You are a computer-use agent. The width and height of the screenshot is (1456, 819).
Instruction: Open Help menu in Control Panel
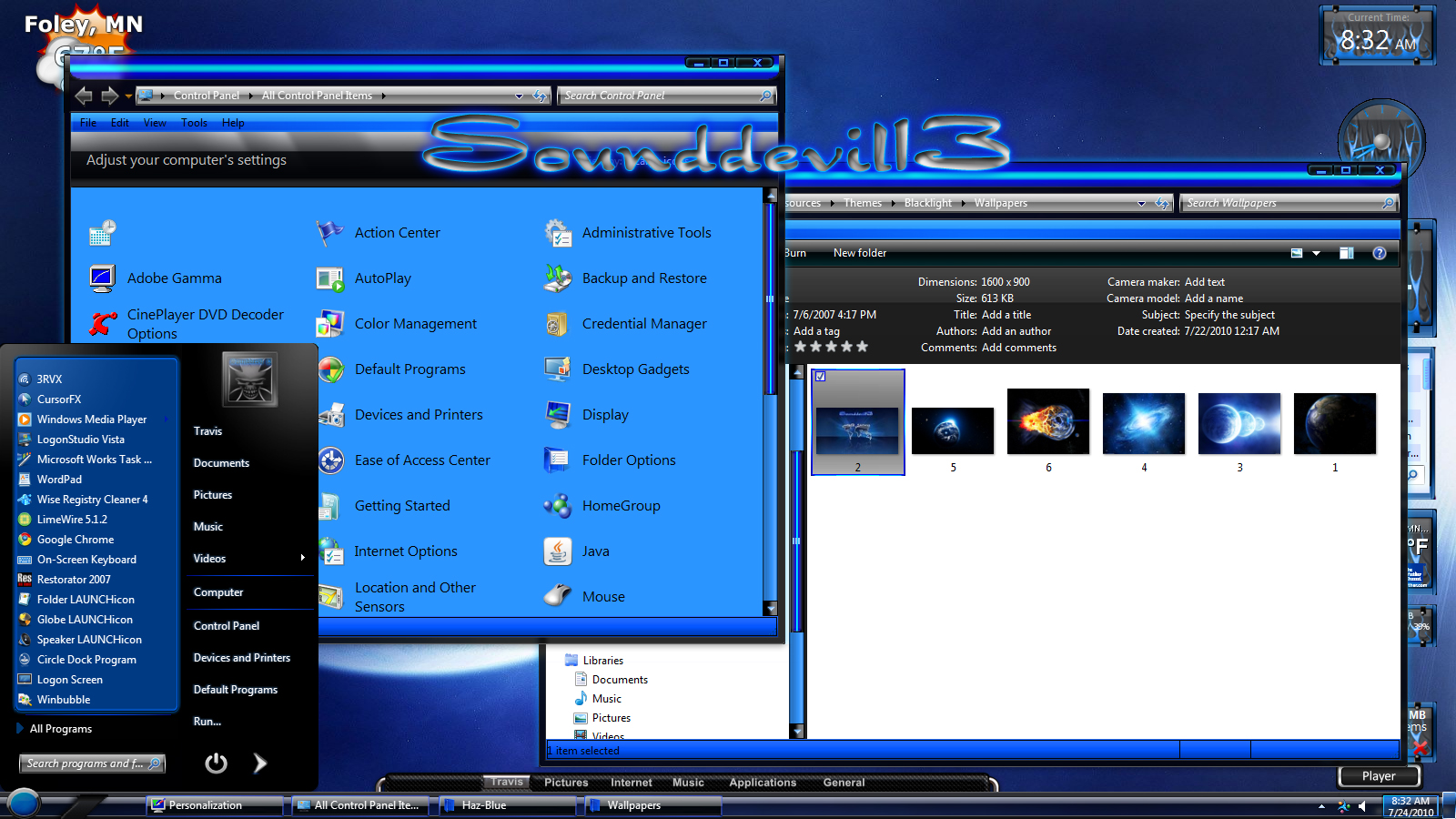[233, 123]
